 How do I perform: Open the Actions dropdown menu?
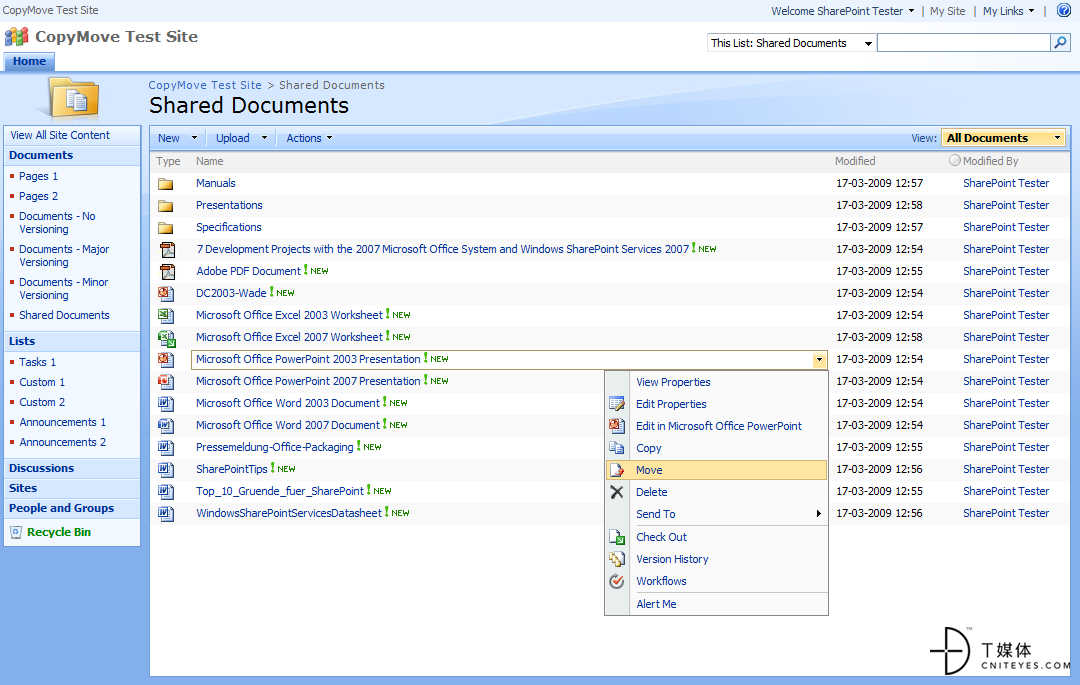tap(309, 138)
